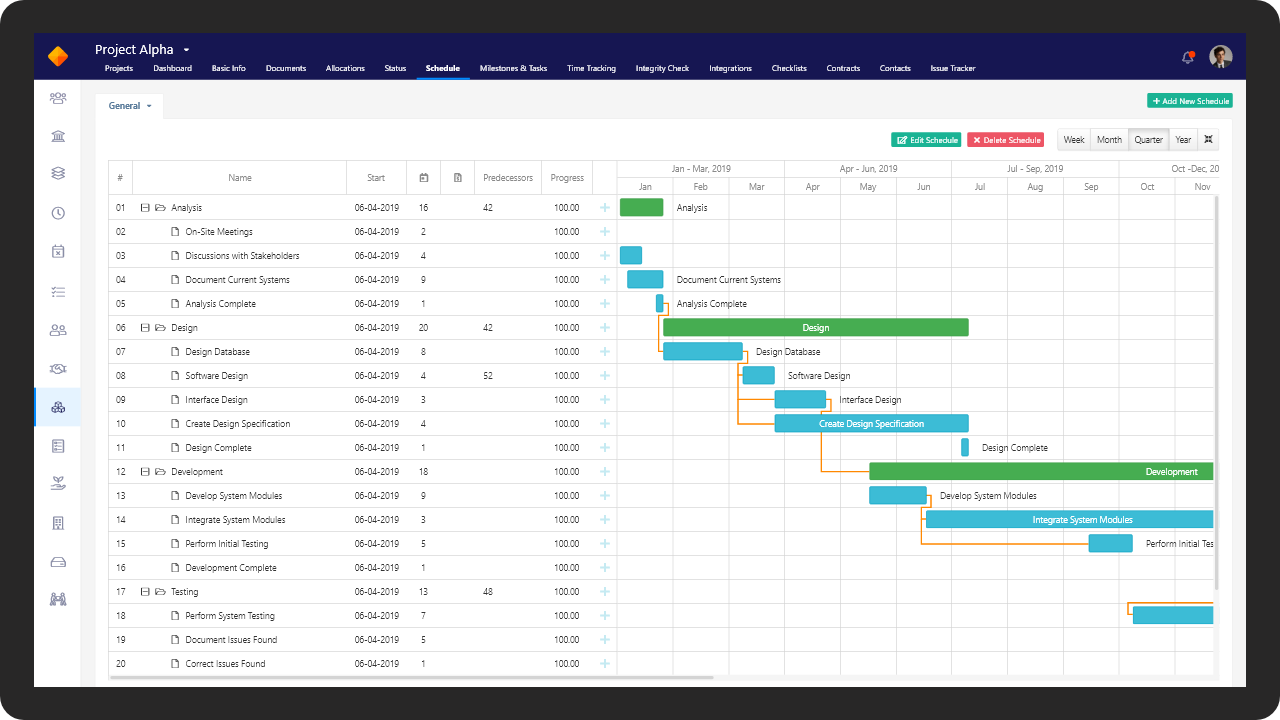Open the General schedule dropdown
Screen dimensions: 1280x720
pos(128,105)
